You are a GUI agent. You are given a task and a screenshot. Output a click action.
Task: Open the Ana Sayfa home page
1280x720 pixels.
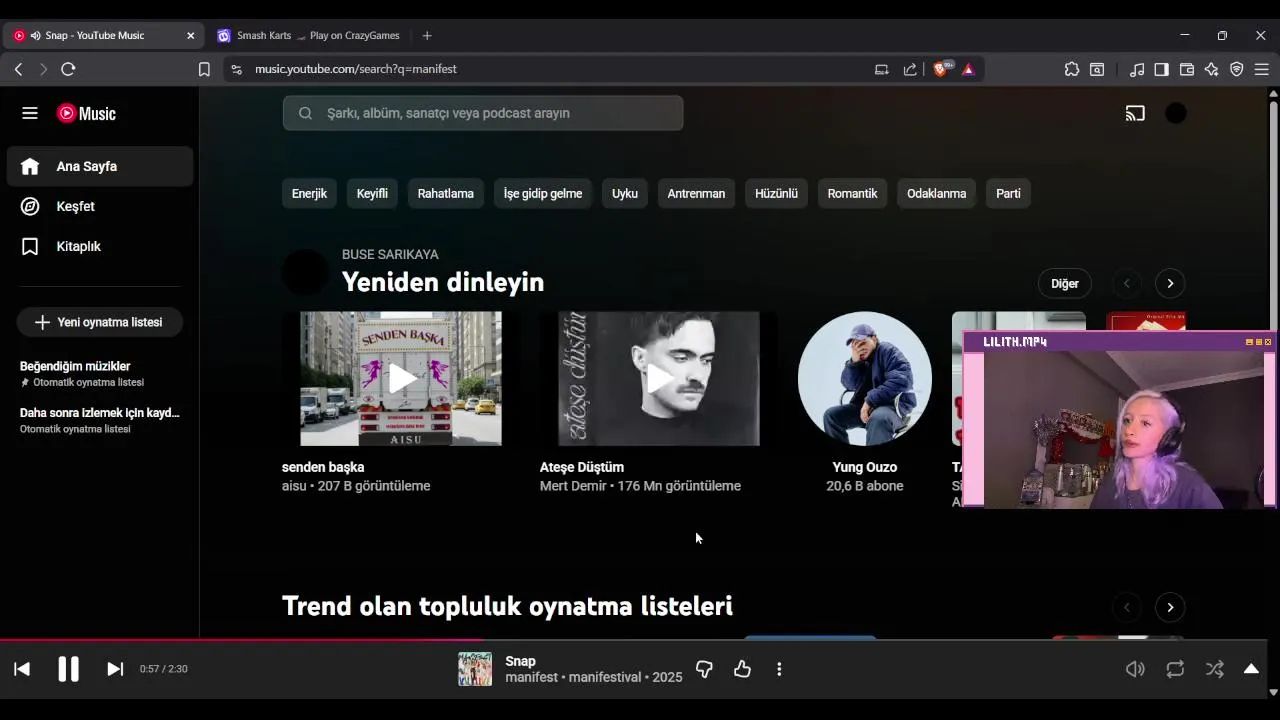(x=100, y=166)
